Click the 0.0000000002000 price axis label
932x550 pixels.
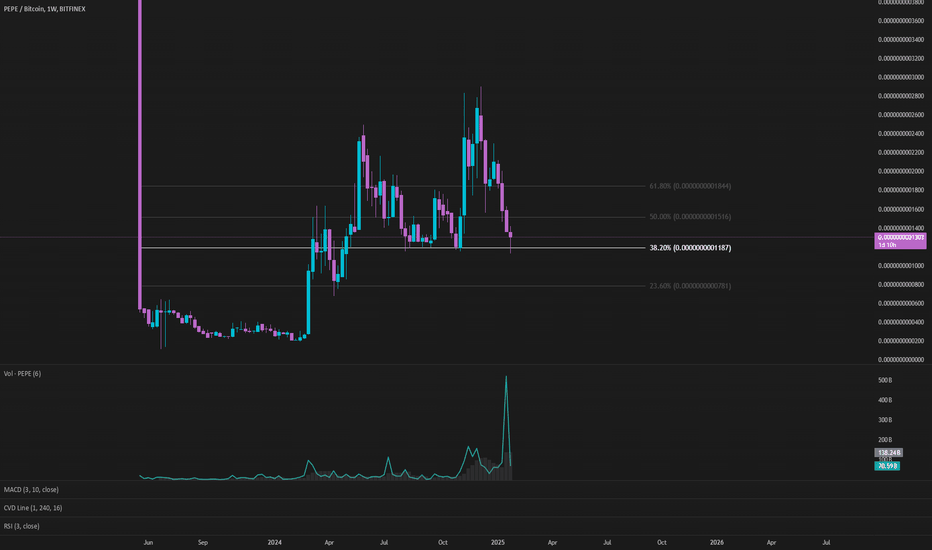click(x=901, y=171)
